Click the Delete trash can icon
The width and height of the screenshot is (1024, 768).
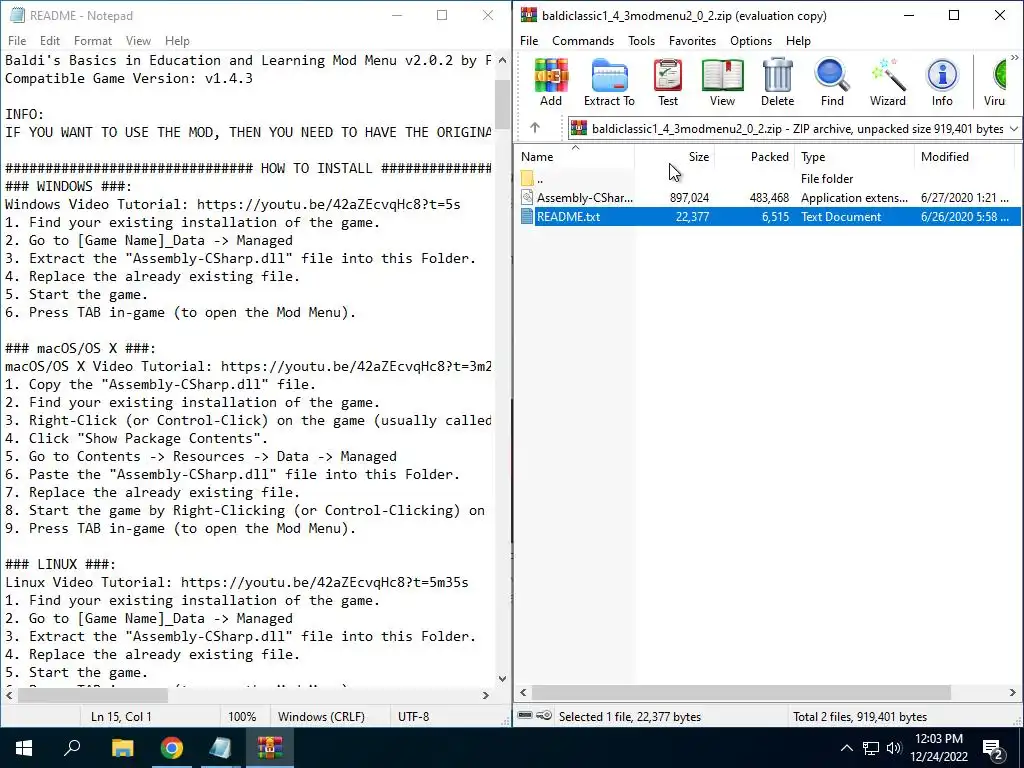click(x=777, y=82)
